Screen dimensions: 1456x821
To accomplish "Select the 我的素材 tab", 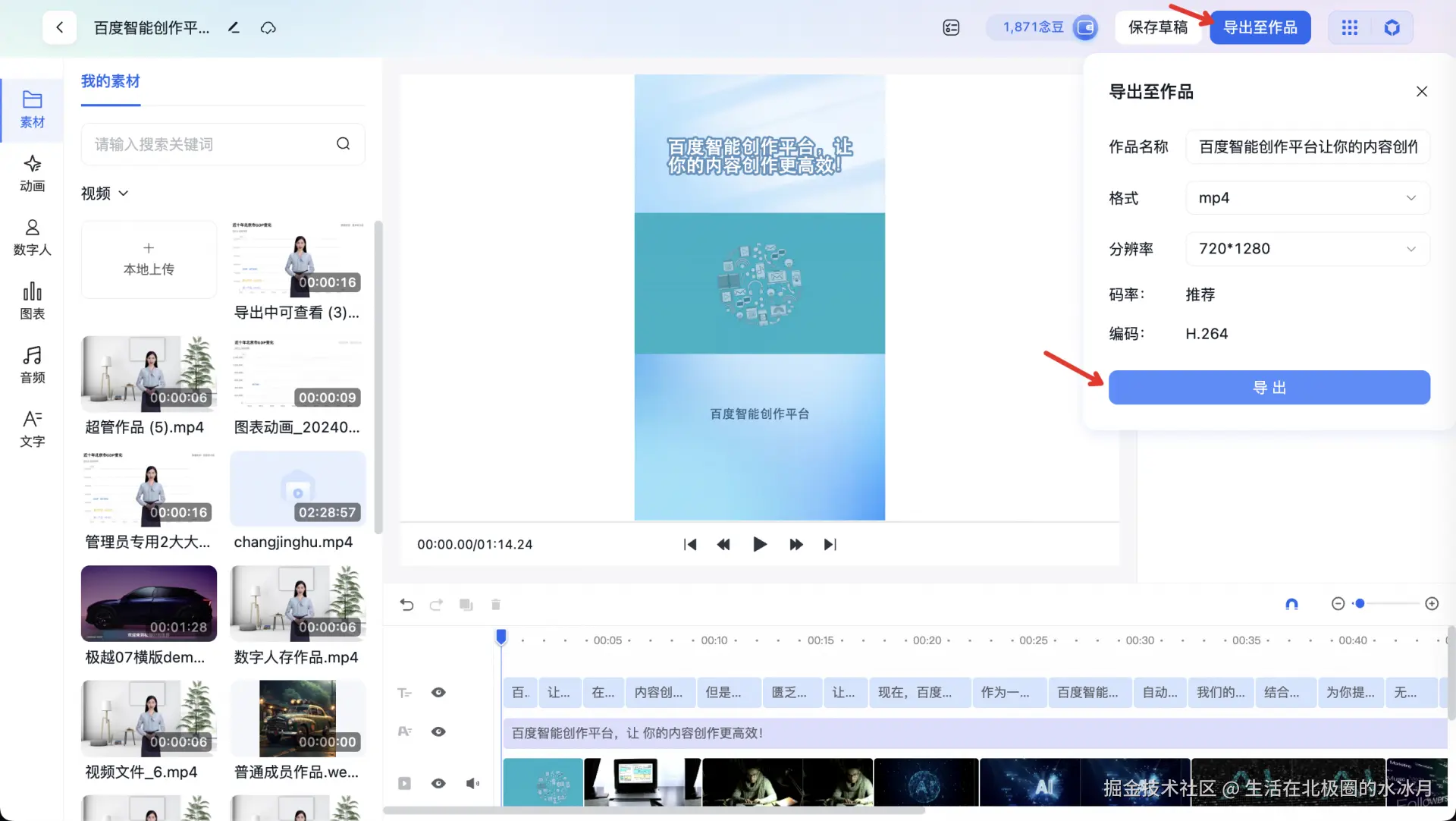I will tap(110, 81).
